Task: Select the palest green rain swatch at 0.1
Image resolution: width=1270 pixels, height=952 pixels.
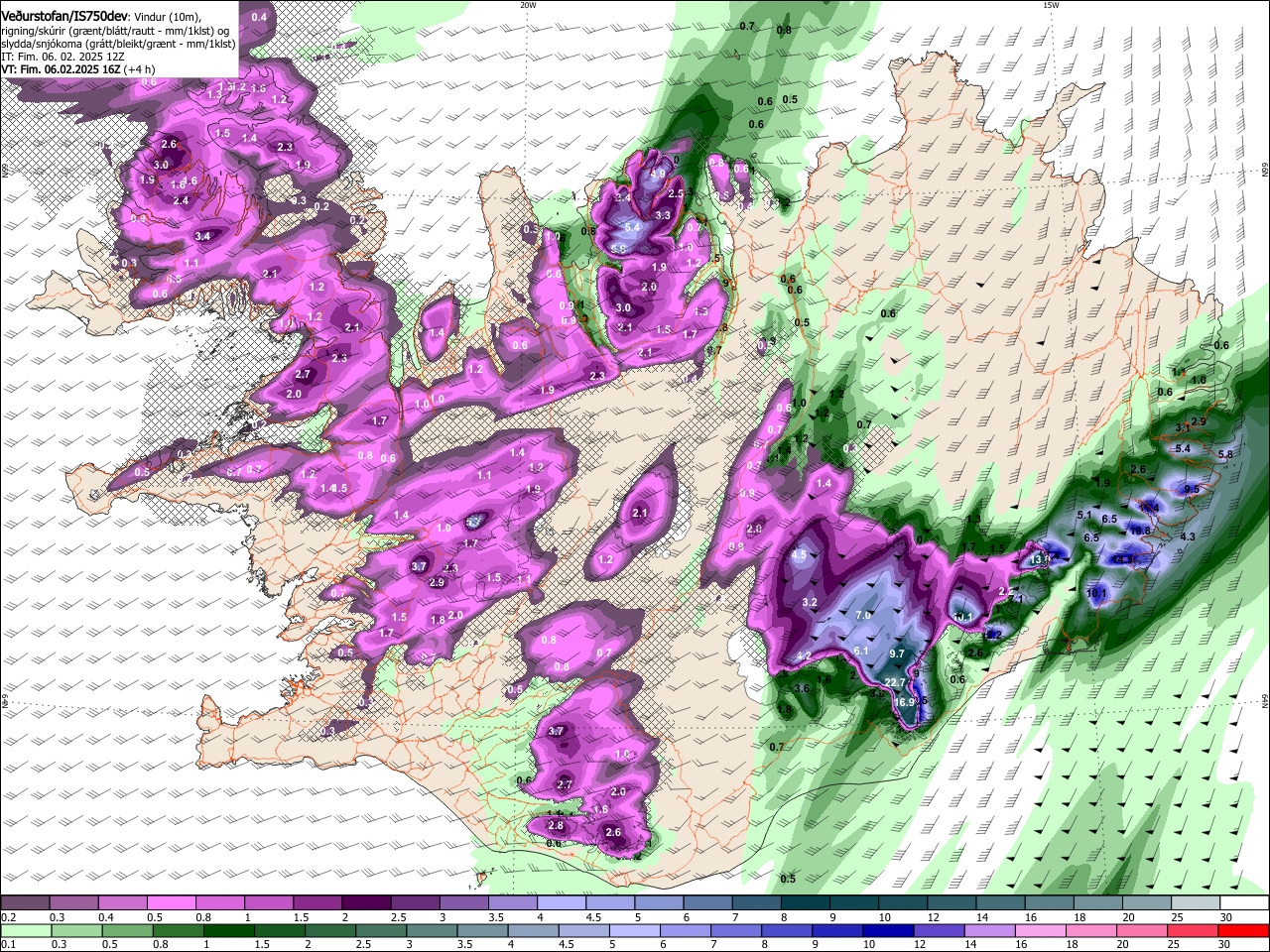Action: tap(26, 930)
